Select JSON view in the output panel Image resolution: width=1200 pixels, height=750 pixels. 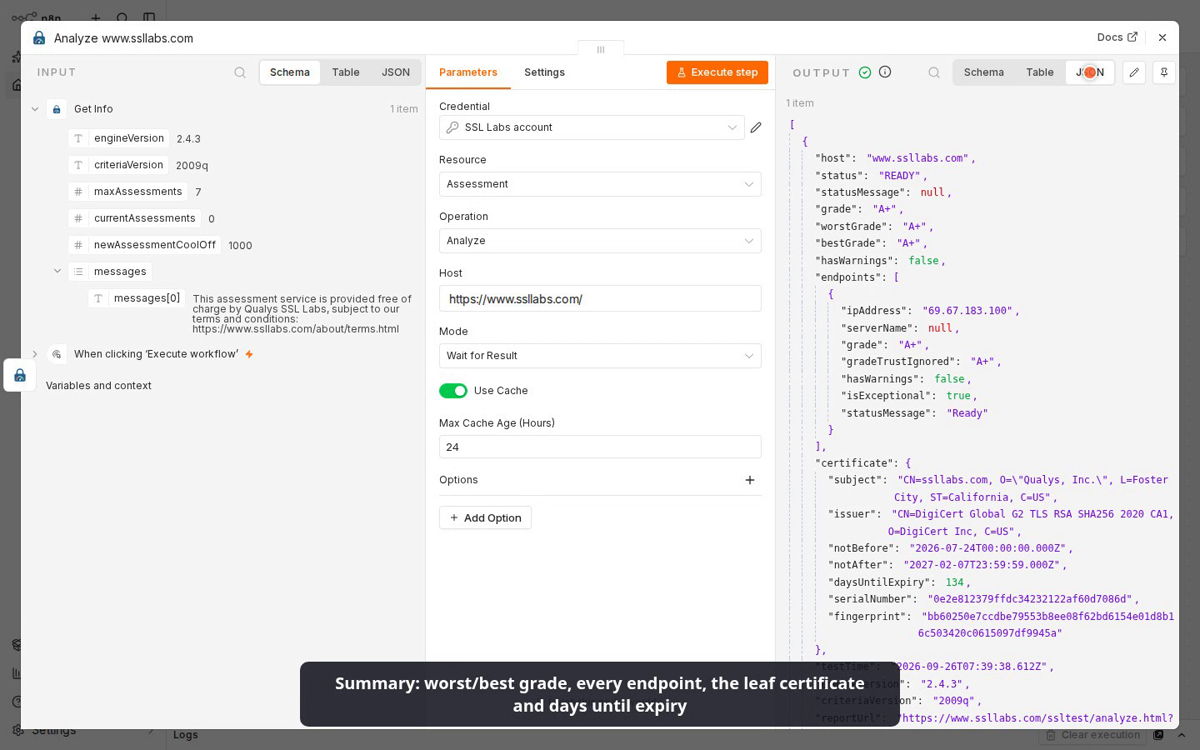coord(1090,72)
